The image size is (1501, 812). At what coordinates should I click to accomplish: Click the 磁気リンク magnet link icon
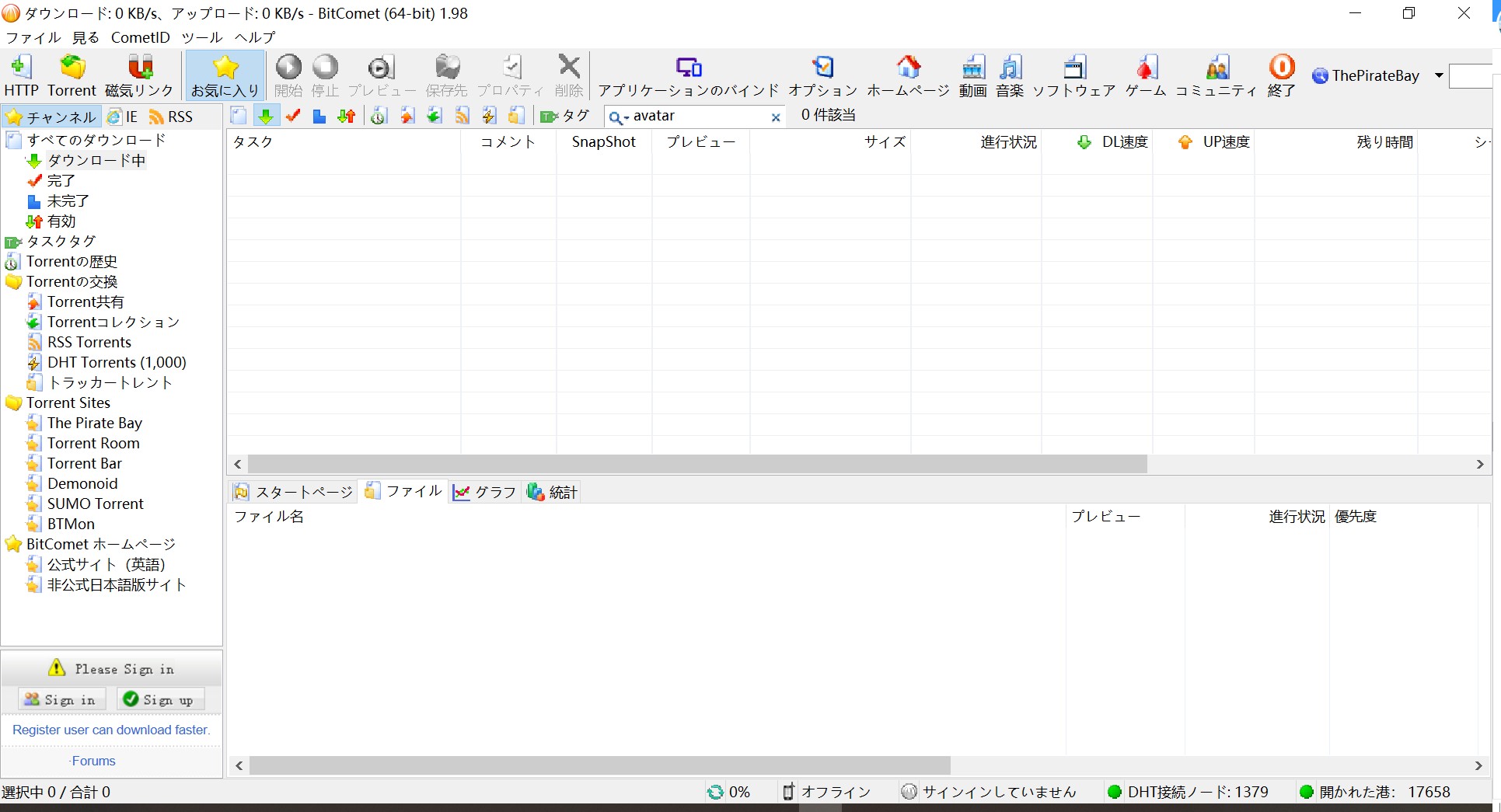[140, 75]
